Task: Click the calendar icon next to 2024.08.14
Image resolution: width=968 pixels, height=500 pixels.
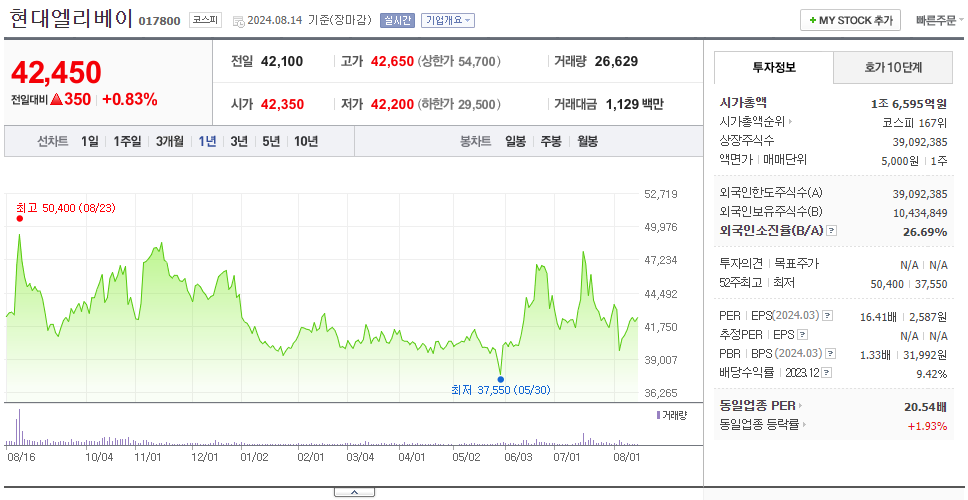Action: (238, 21)
